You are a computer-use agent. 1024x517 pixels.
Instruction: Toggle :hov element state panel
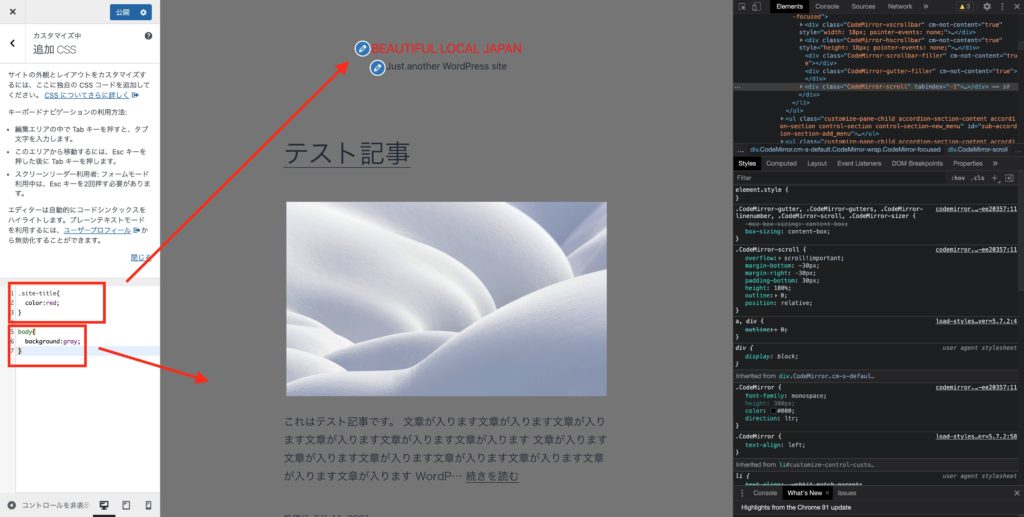(958, 178)
